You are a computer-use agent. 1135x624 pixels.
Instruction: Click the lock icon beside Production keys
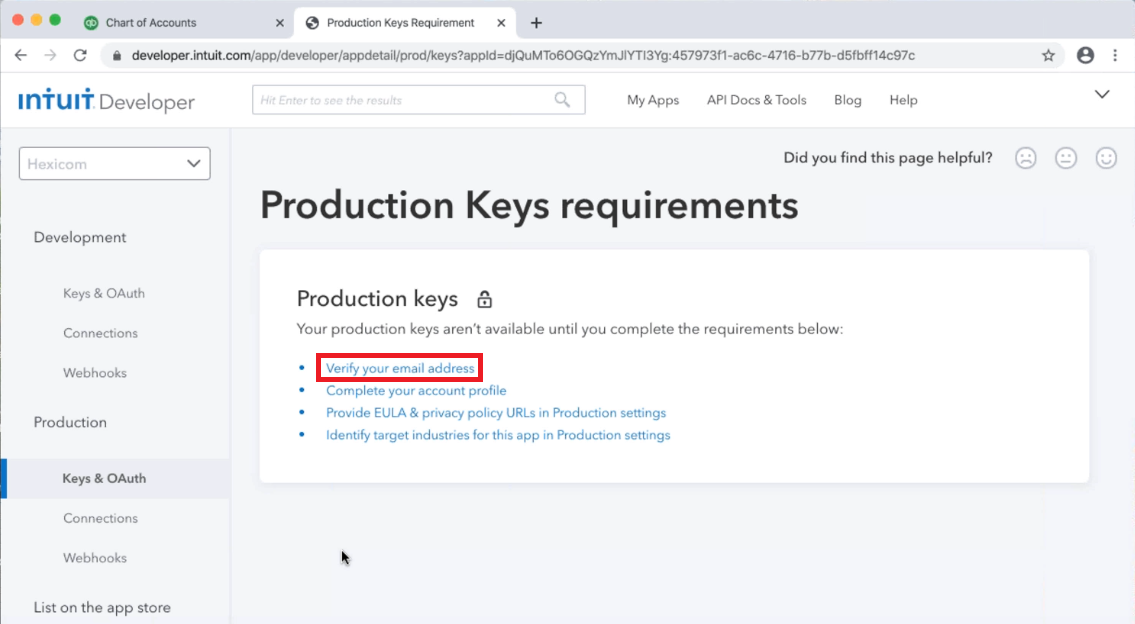(x=484, y=299)
